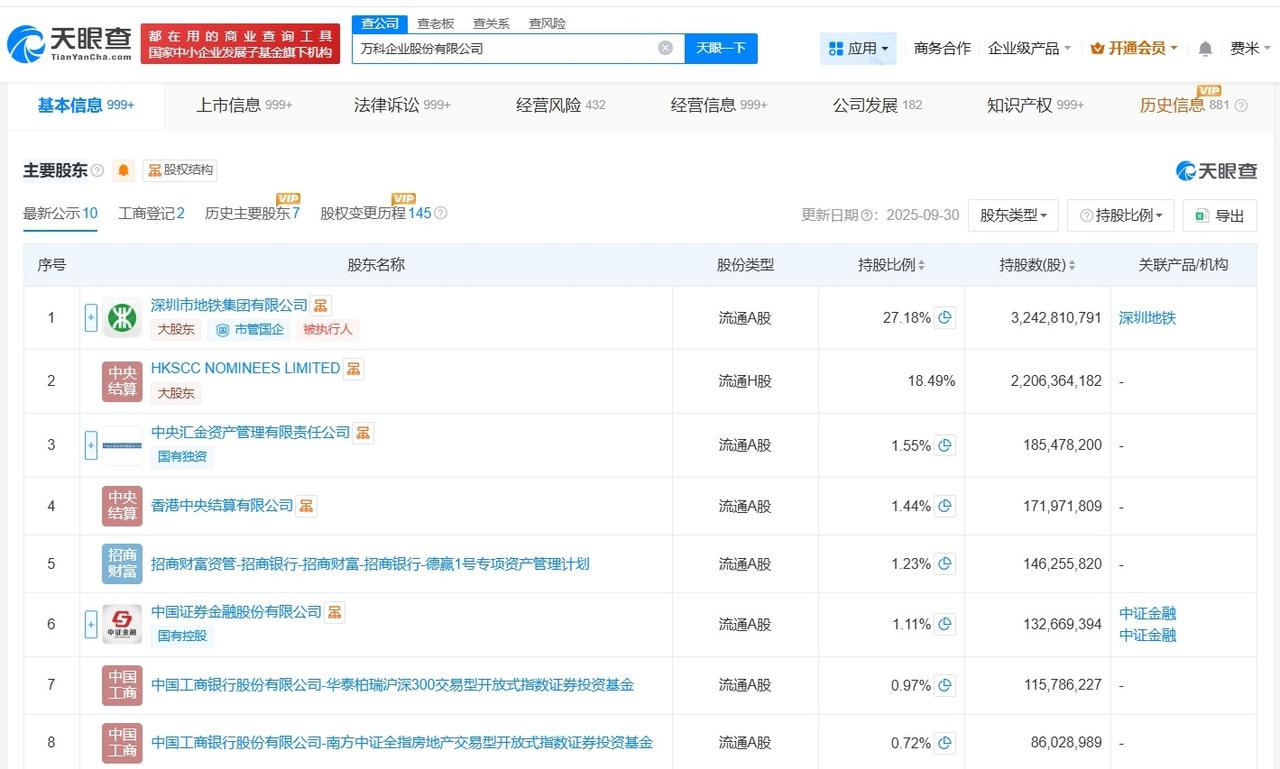The height and width of the screenshot is (769, 1280).
Task: Clear the search box with X icon
Action: 665,48
